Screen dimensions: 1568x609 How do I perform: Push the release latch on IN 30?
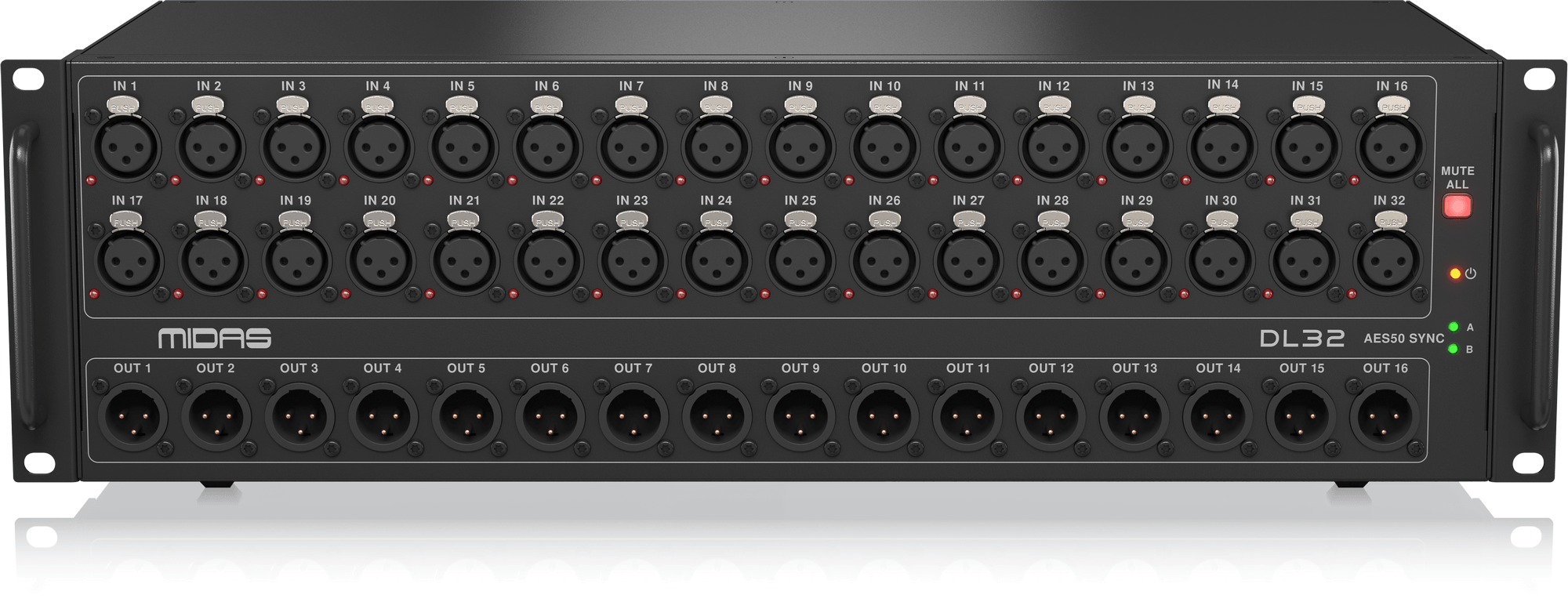pyautogui.click(x=1221, y=221)
